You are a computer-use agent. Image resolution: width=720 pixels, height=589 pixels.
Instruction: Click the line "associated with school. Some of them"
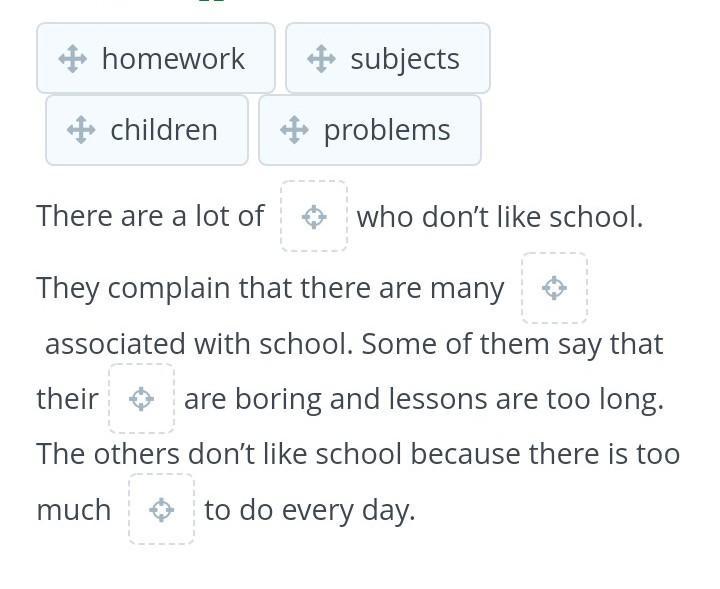click(x=354, y=344)
